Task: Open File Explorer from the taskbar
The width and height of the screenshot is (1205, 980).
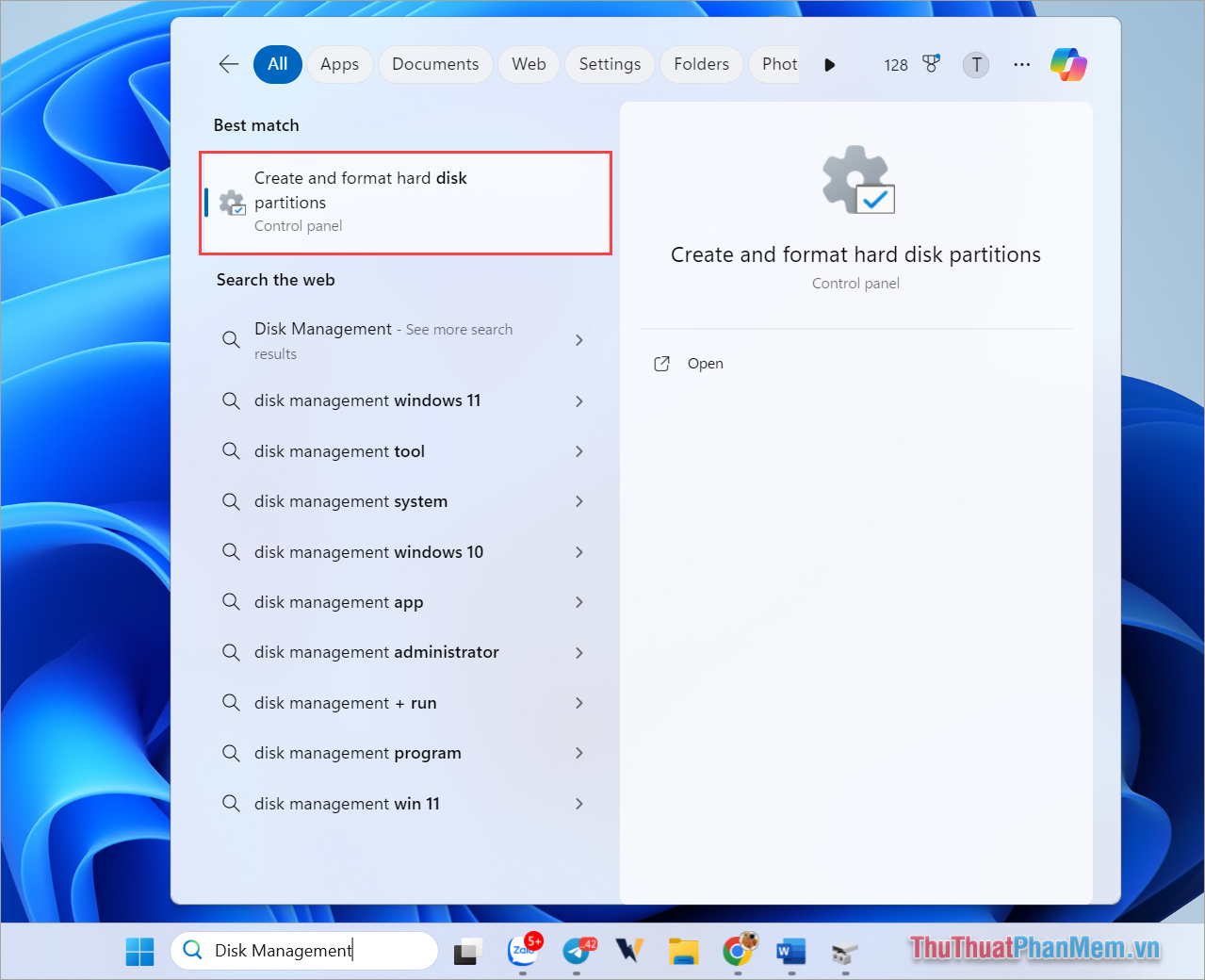Action: click(x=683, y=951)
